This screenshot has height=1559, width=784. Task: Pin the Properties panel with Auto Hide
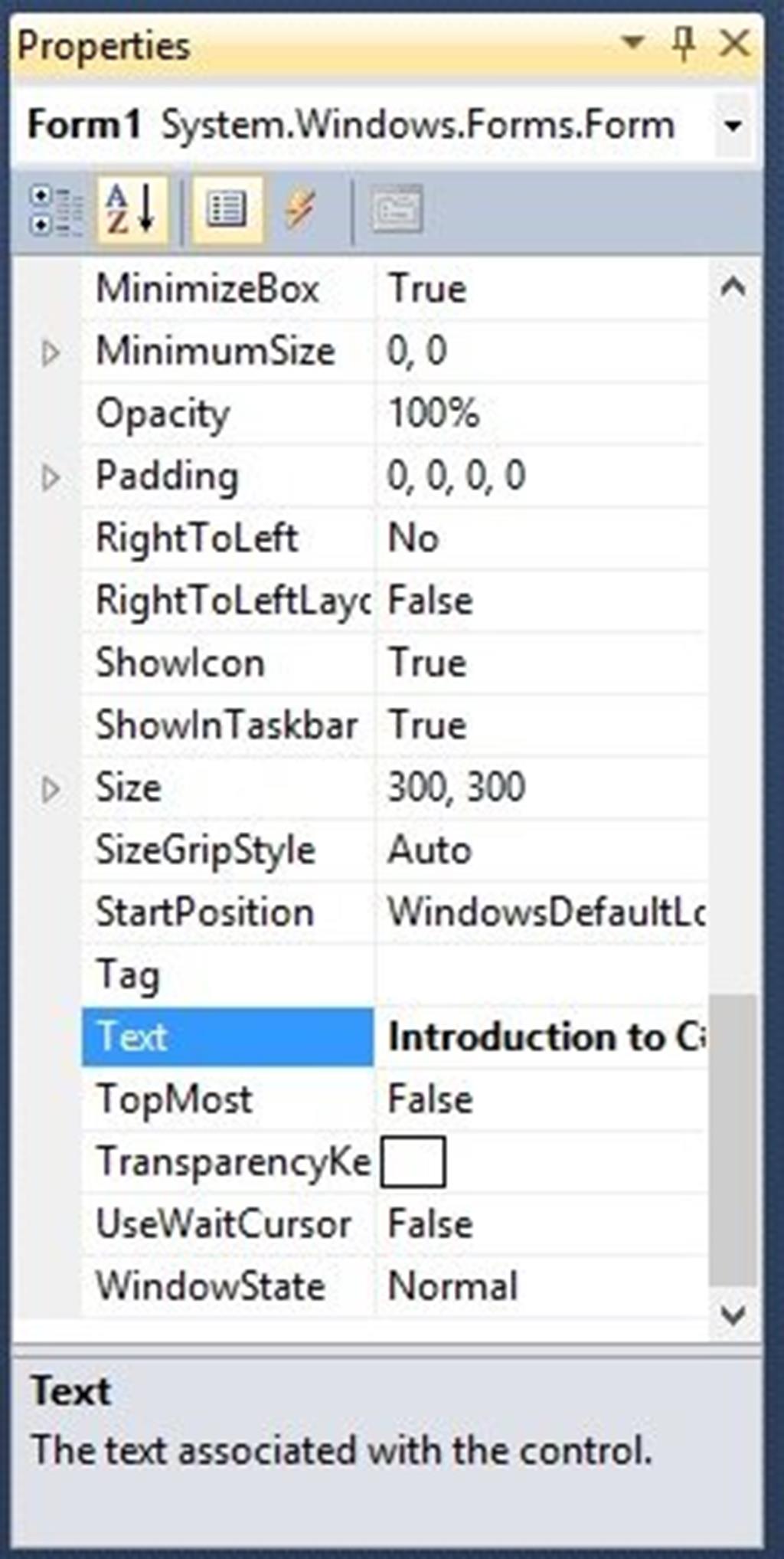[x=683, y=44]
